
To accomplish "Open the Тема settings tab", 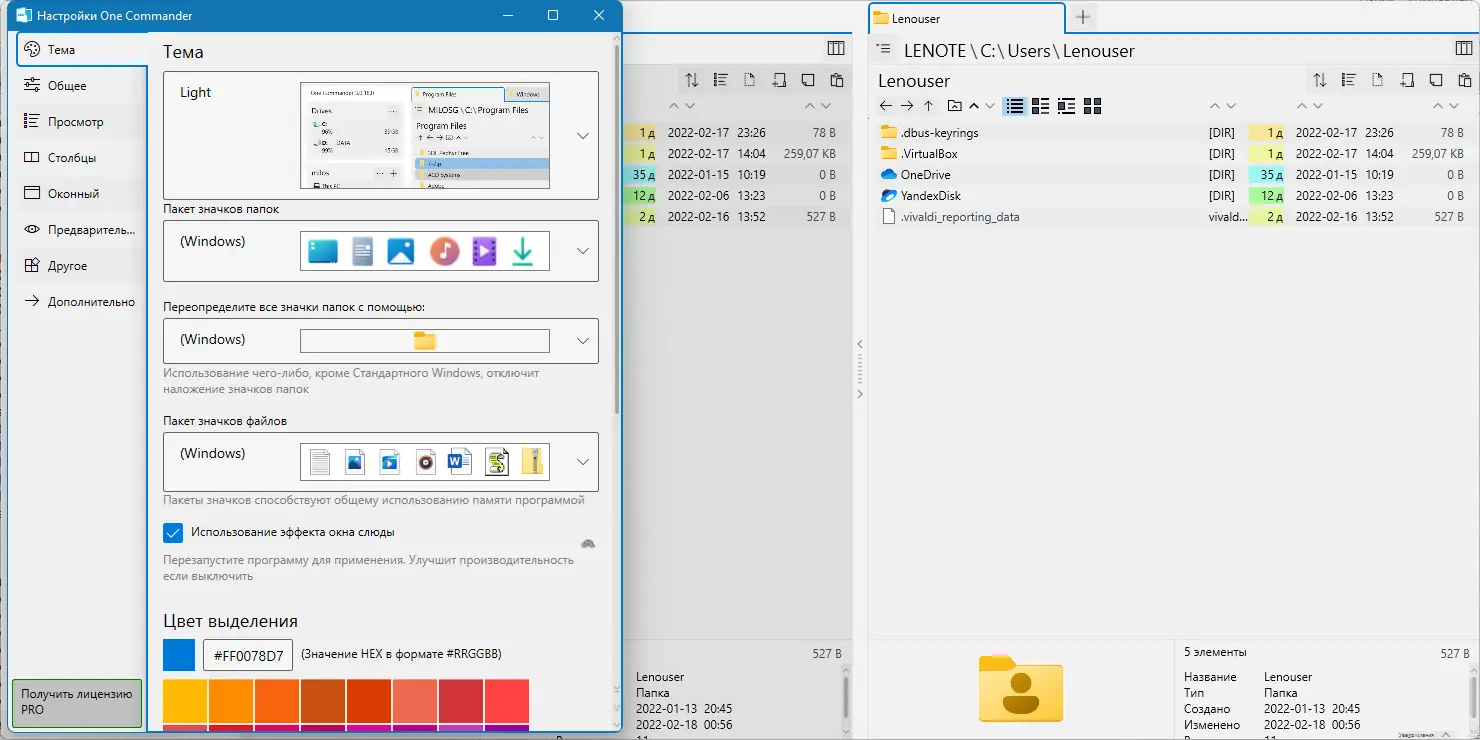I will click(x=82, y=49).
